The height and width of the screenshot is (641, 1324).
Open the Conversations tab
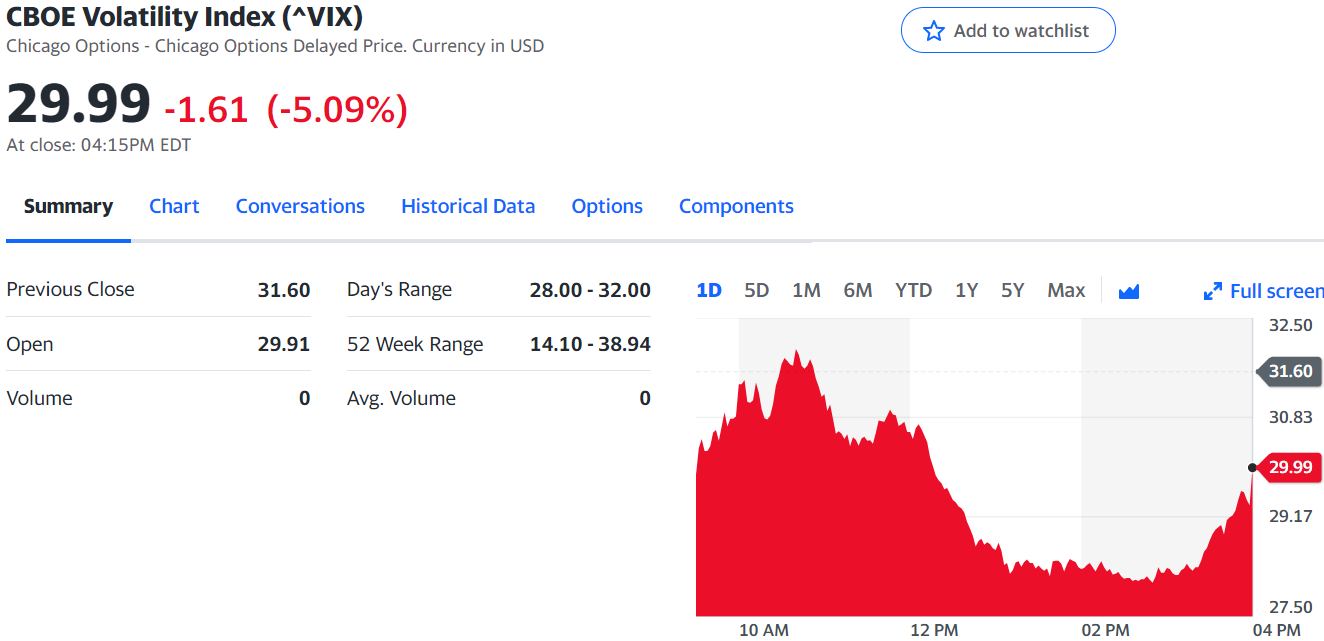[x=300, y=206]
